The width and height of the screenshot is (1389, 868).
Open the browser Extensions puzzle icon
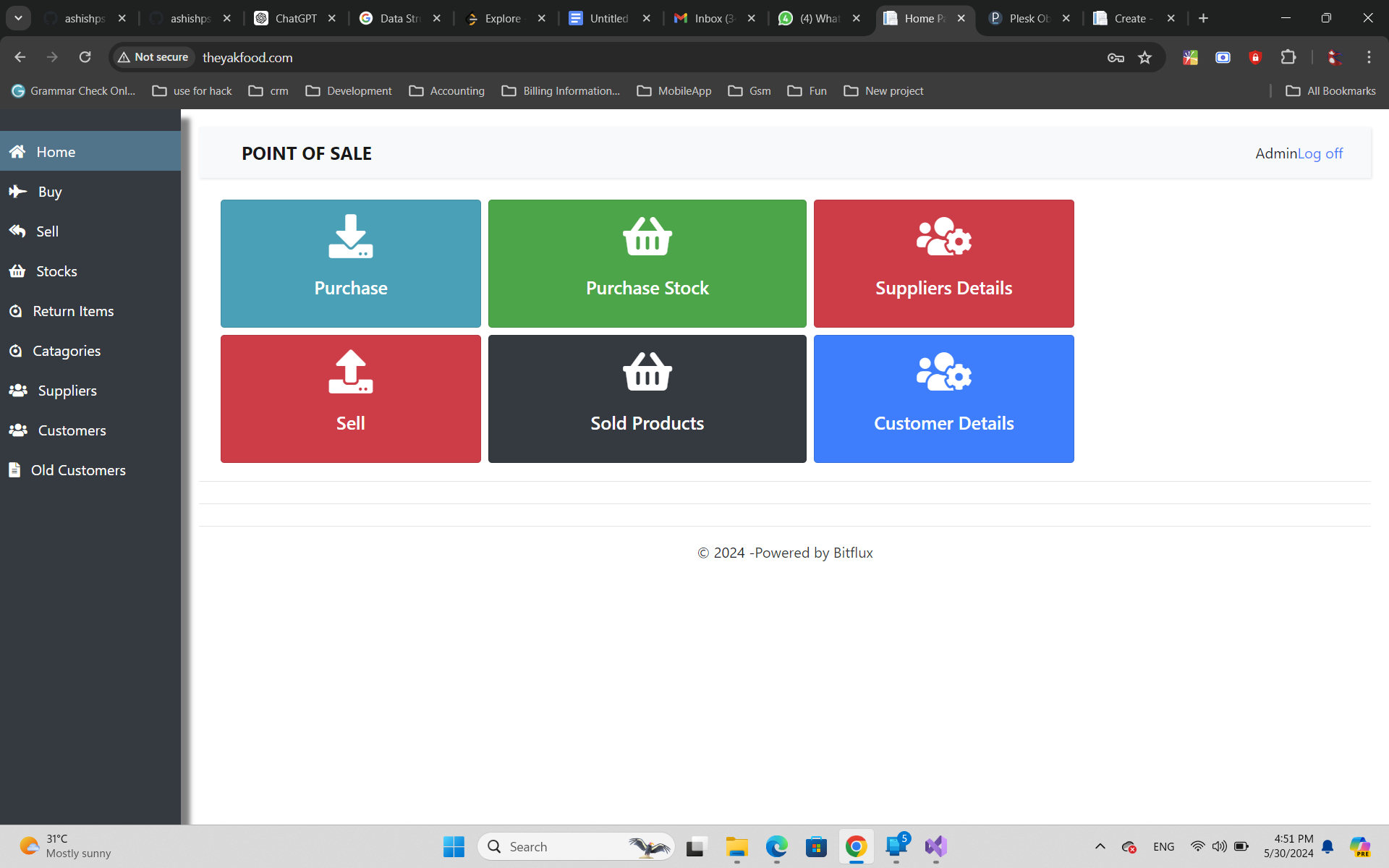pyautogui.click(x=1288, y=57)
